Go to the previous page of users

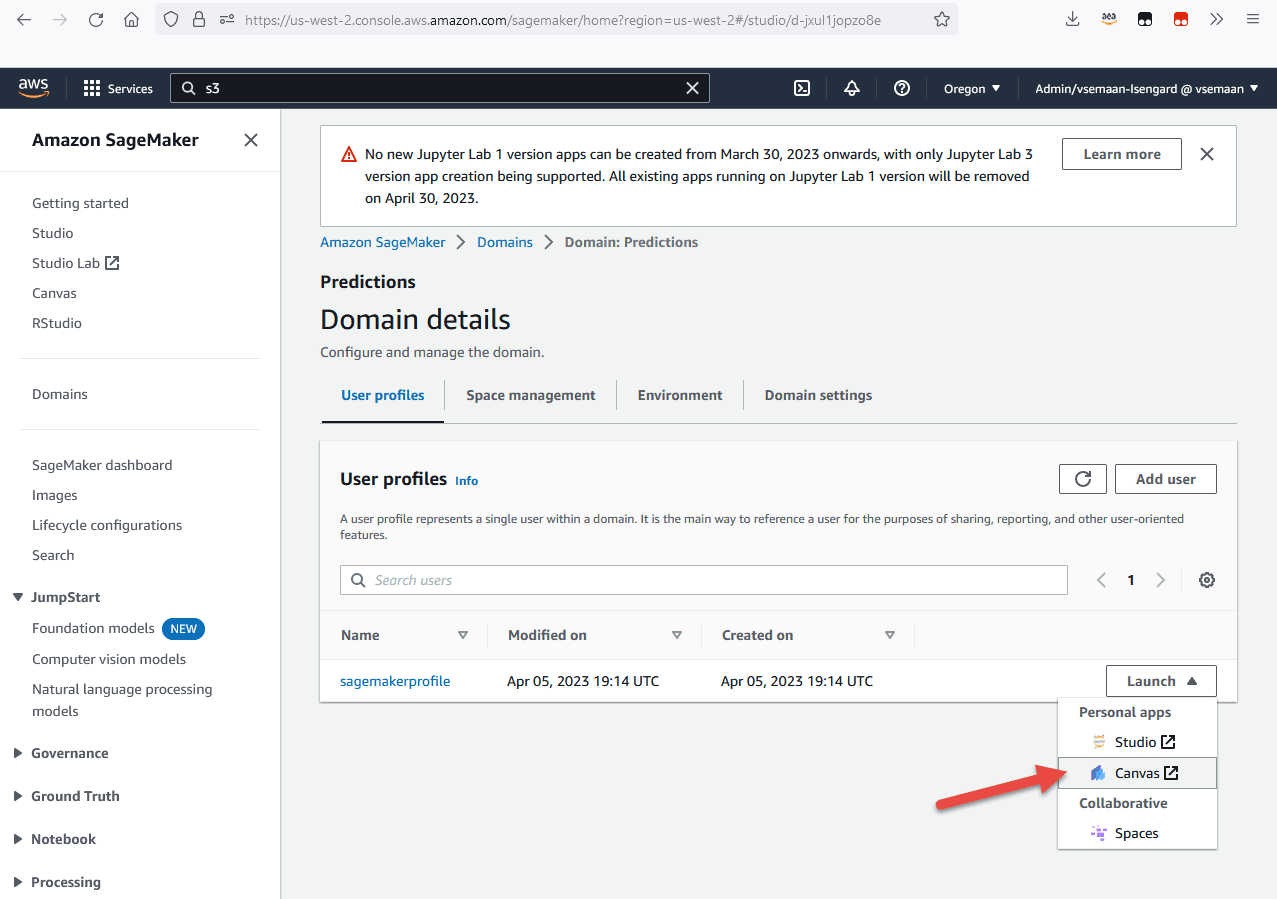[1101, 580]
